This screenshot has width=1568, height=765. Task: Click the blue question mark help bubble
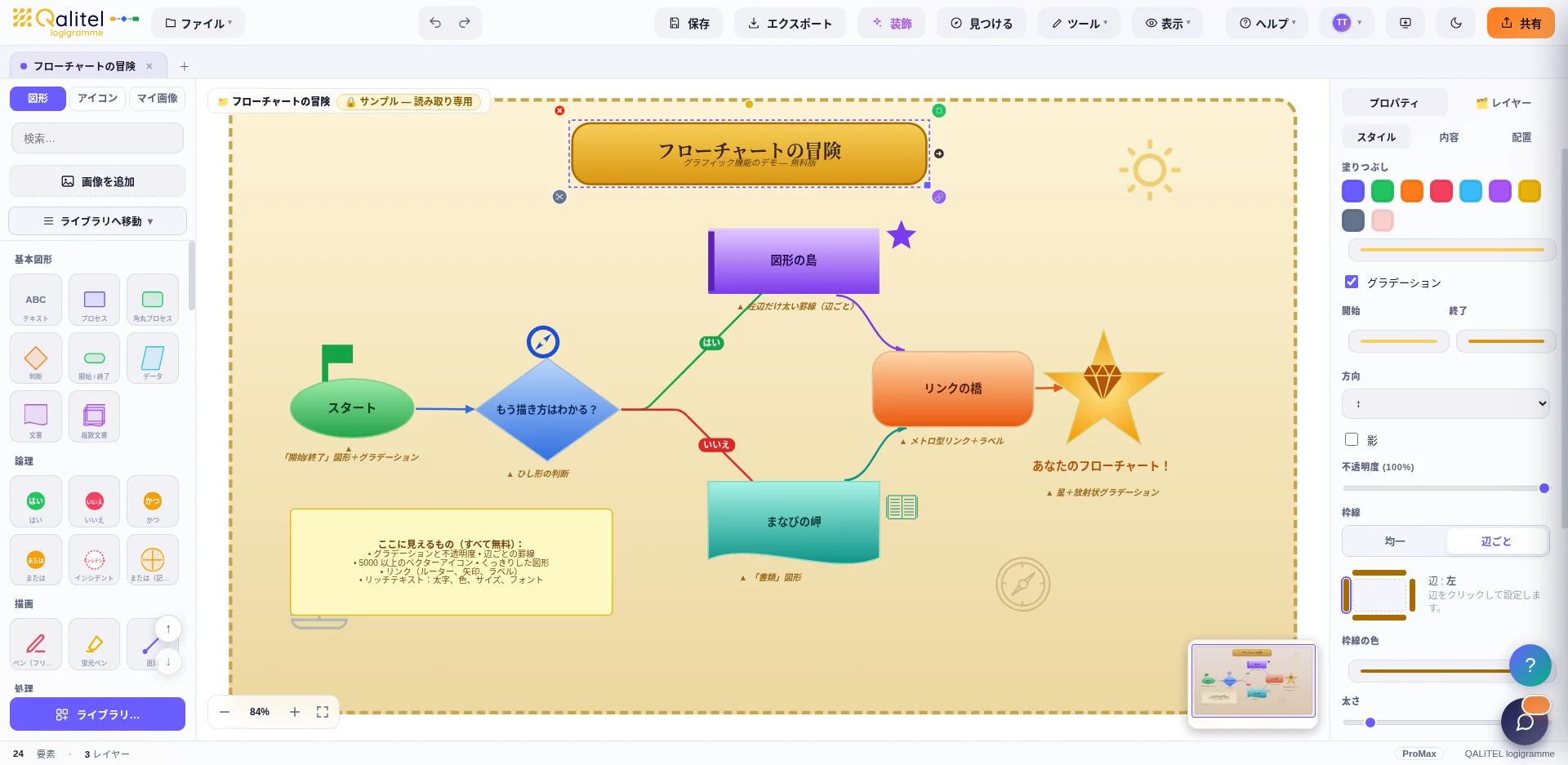(x=1530, y=665)
